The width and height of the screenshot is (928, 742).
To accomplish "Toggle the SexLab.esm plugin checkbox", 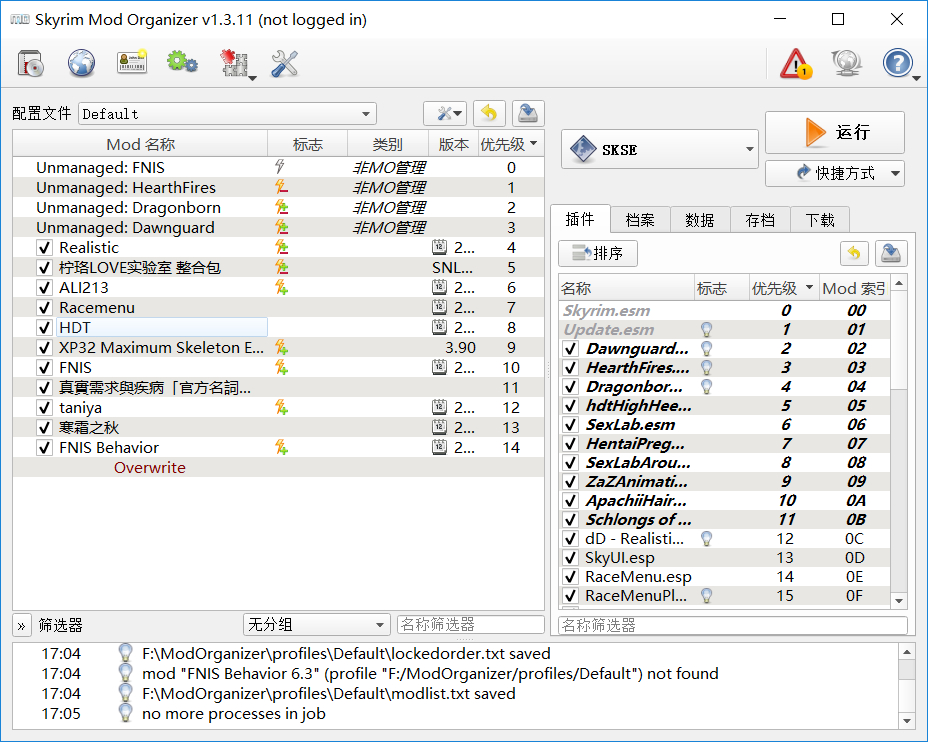I will pyautogui.click(x=571, y=425).
